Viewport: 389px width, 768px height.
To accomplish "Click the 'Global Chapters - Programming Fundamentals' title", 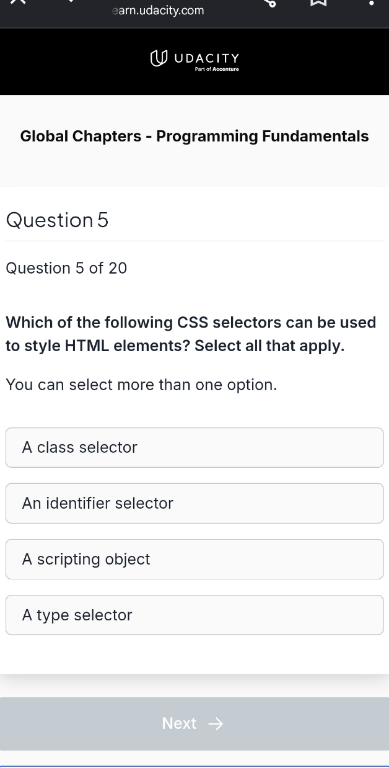I will [194, 136].
